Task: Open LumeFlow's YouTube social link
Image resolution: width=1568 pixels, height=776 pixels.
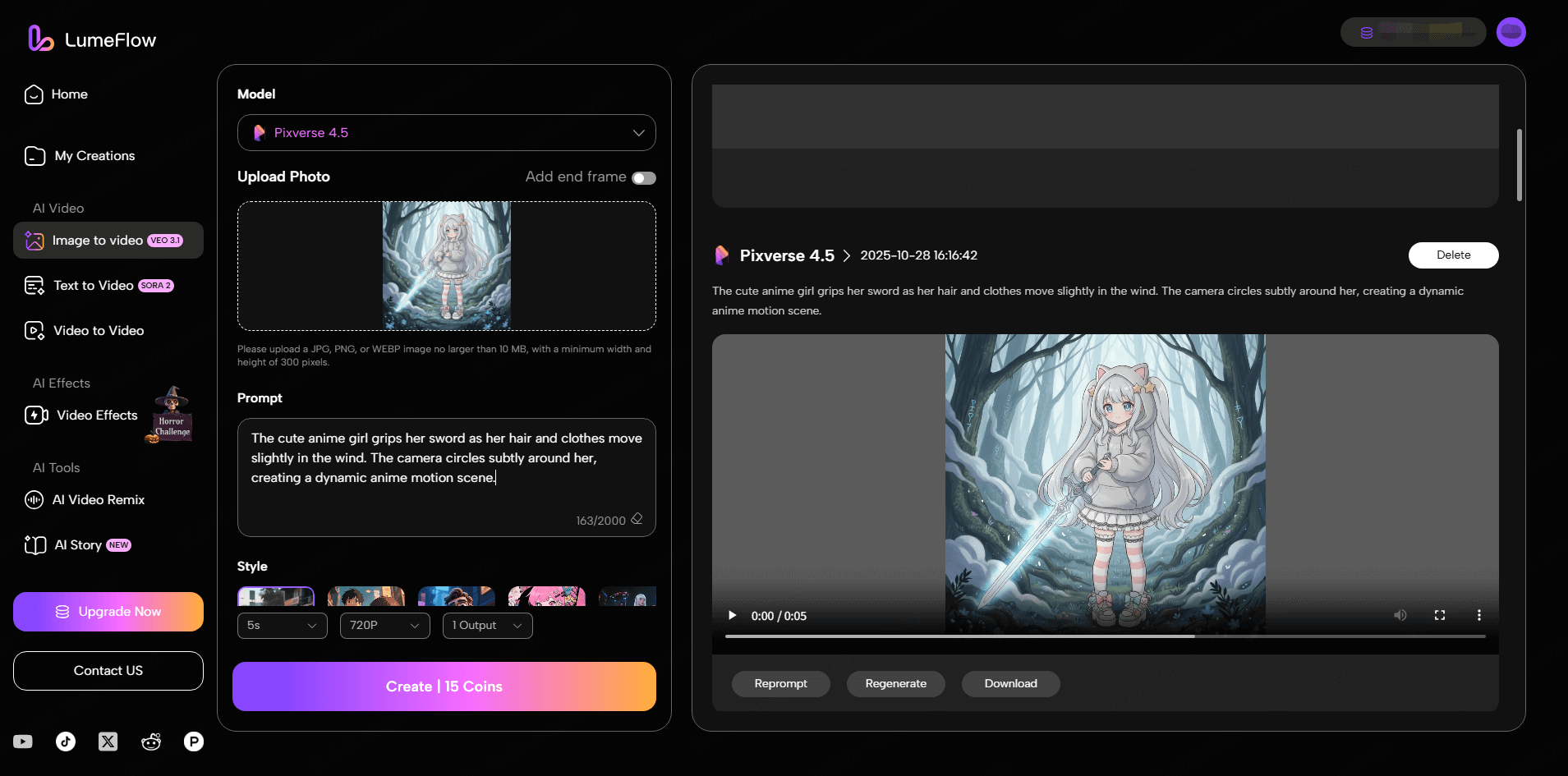Action: click(x=22, y=741)
